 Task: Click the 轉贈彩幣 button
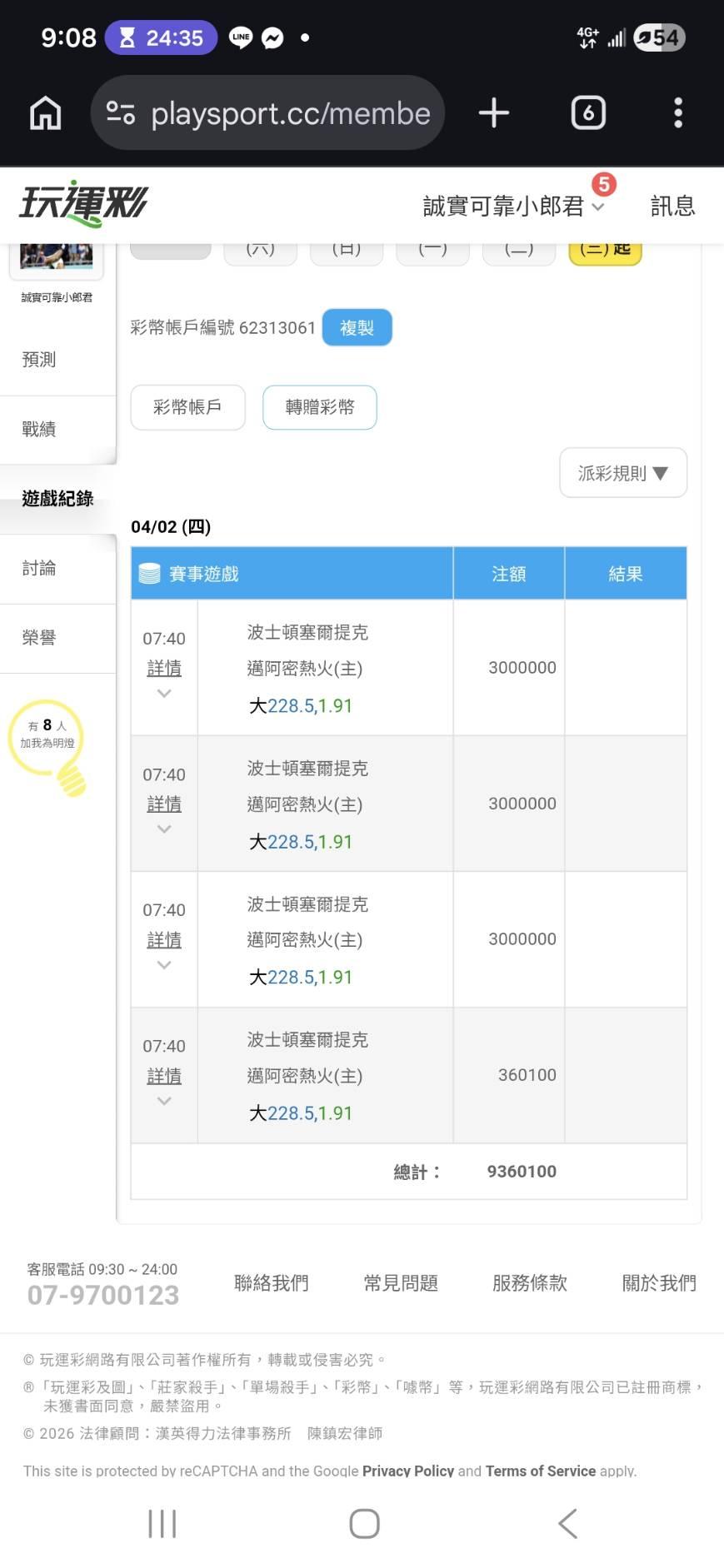(320, 407)
